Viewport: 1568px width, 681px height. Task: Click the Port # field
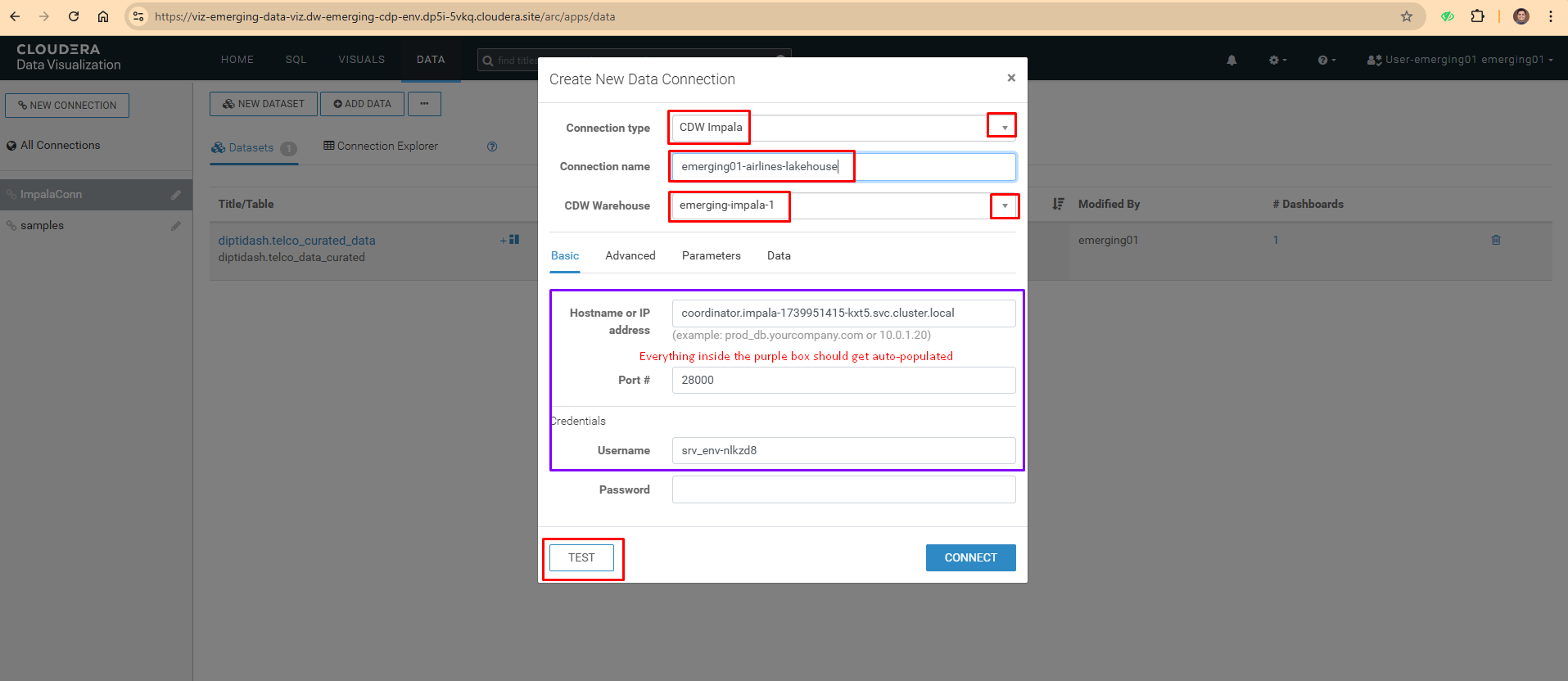click(843, 380)
